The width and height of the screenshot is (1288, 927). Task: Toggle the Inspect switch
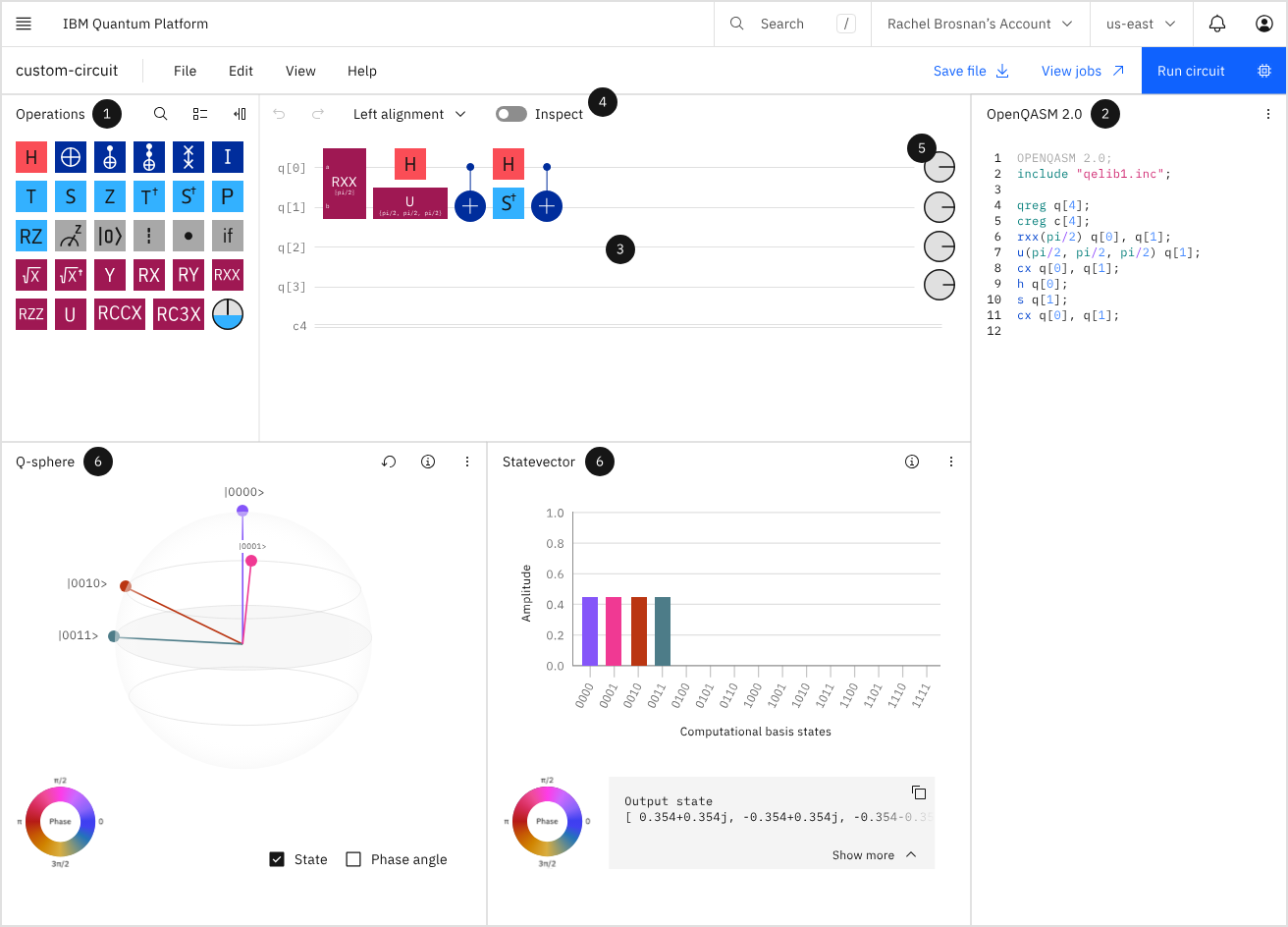point(511,114)
